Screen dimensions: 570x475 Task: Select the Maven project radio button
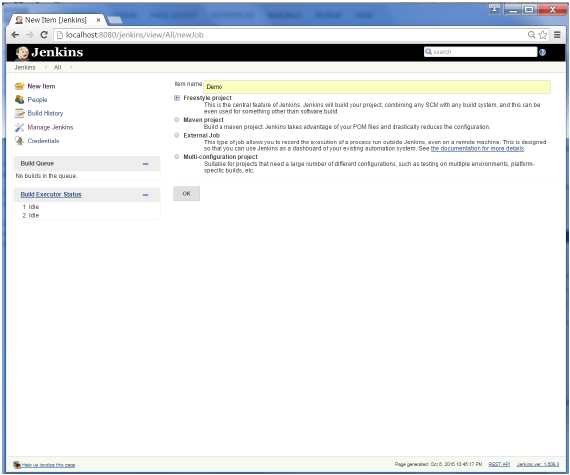pos(177,120)
